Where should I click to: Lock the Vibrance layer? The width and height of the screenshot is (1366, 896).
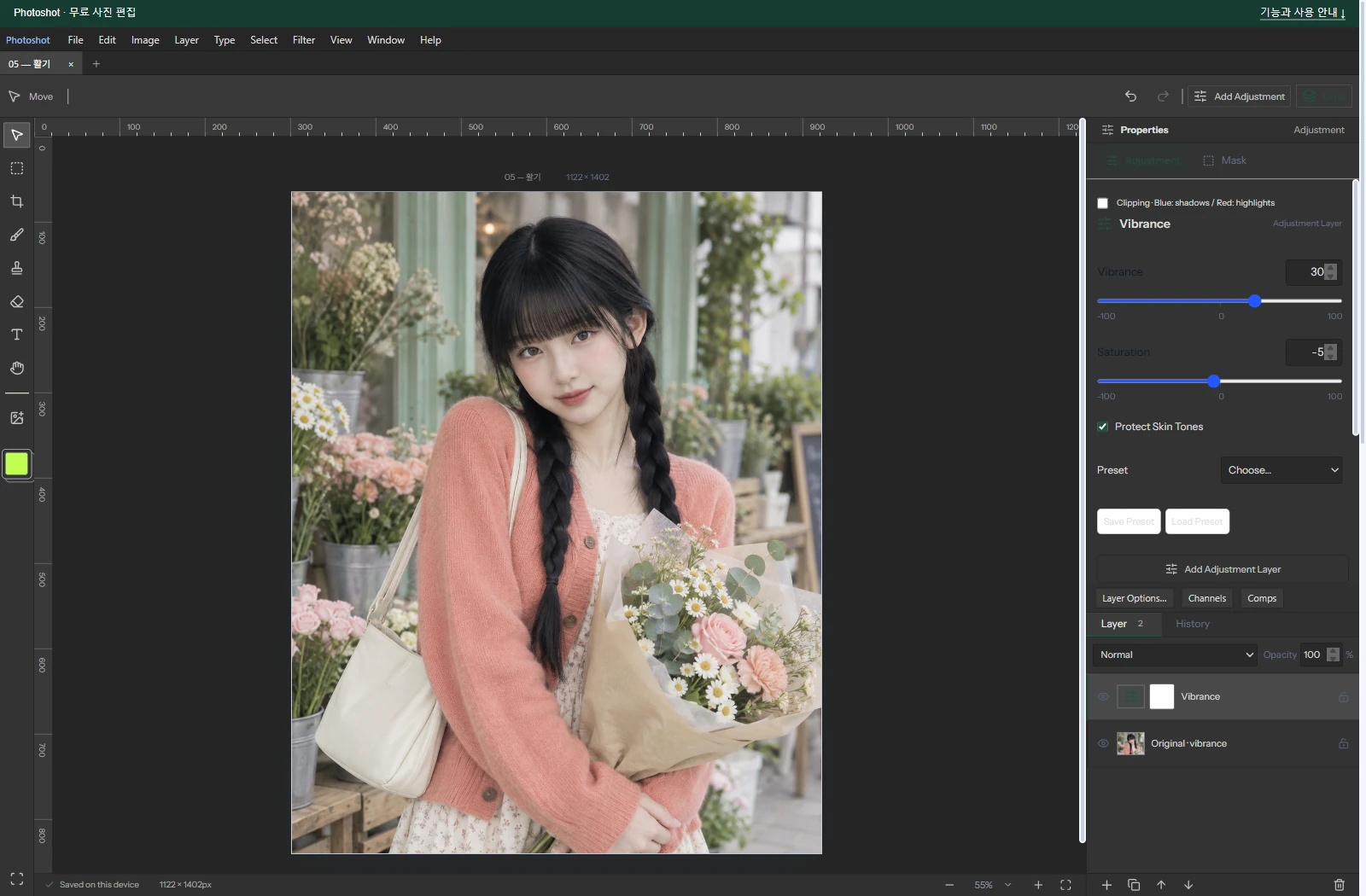click(1343, 697)
